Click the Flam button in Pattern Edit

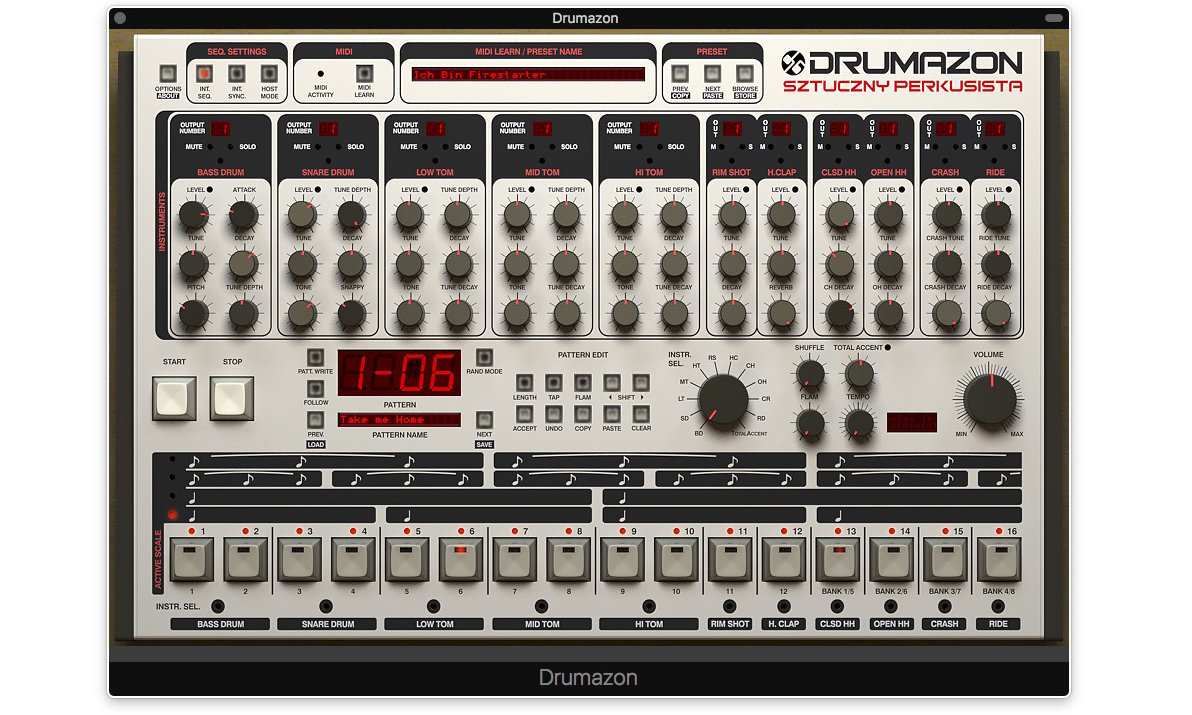[582, 383]
